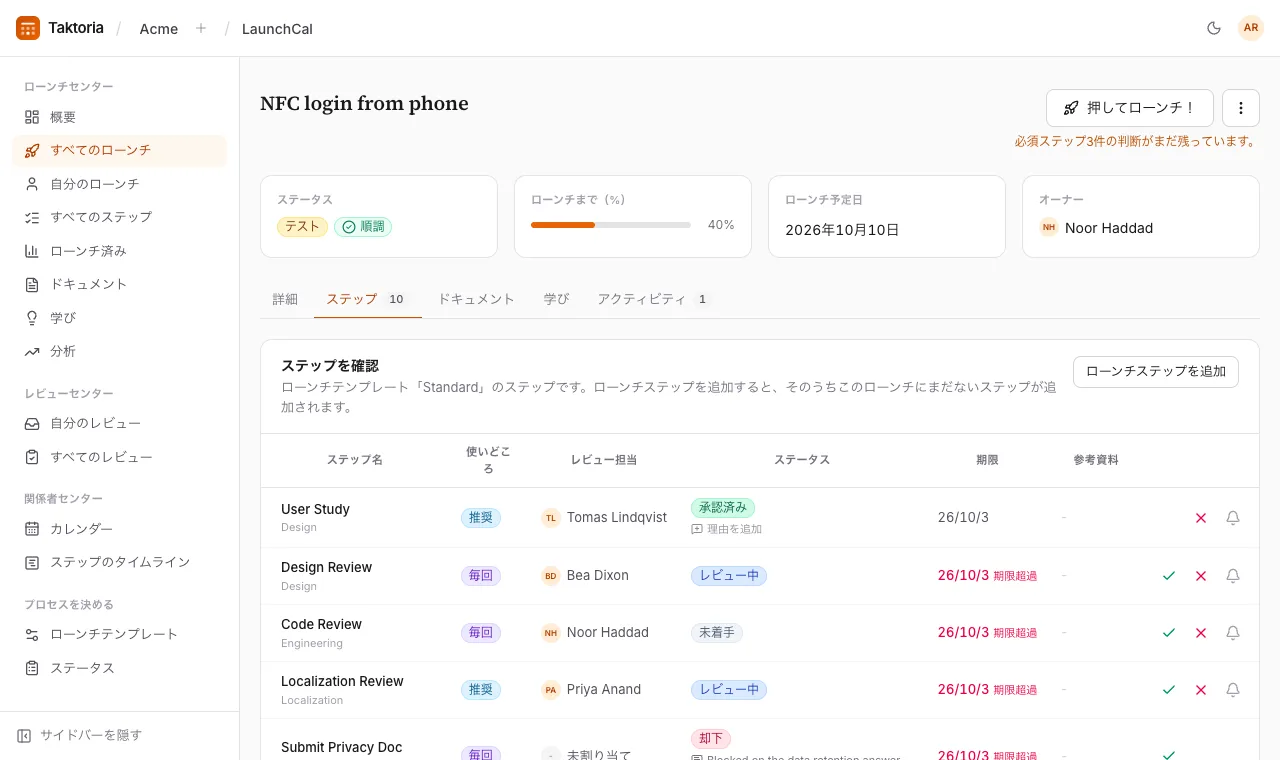
Task: Open 学び in the sidebar
Action: tap(120, 318)
